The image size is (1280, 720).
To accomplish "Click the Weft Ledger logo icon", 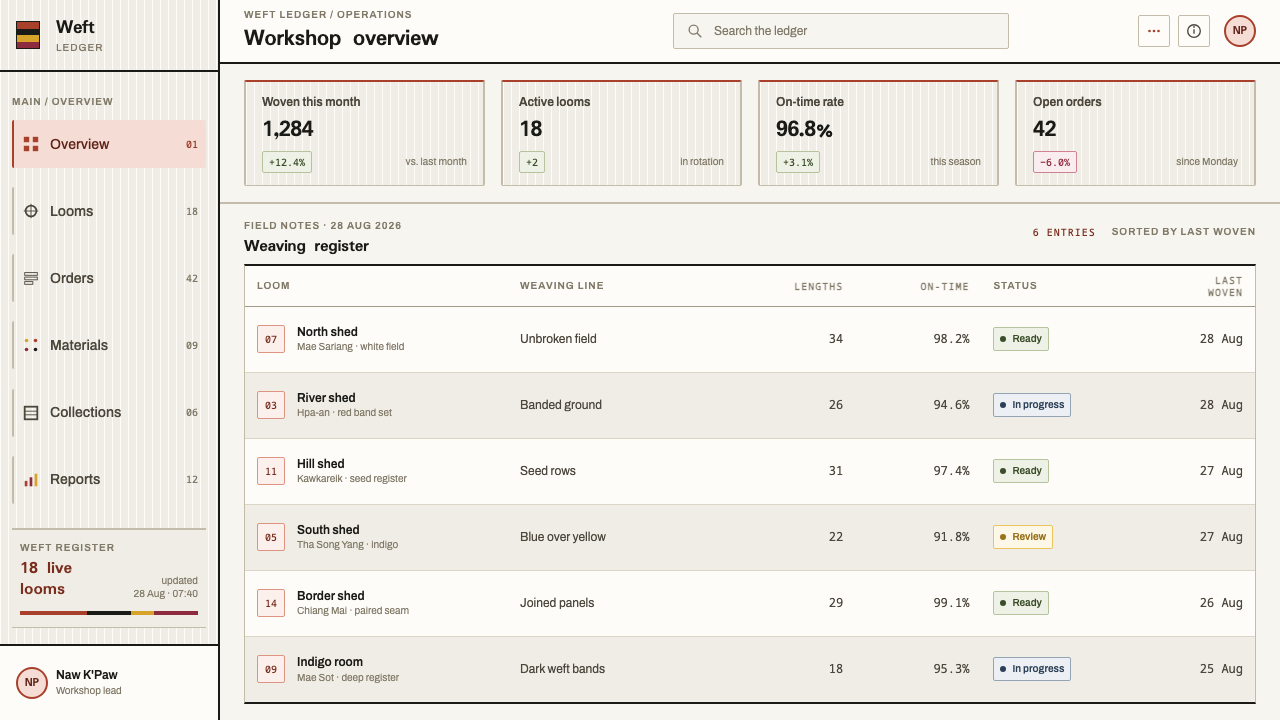I will point(28,35).
